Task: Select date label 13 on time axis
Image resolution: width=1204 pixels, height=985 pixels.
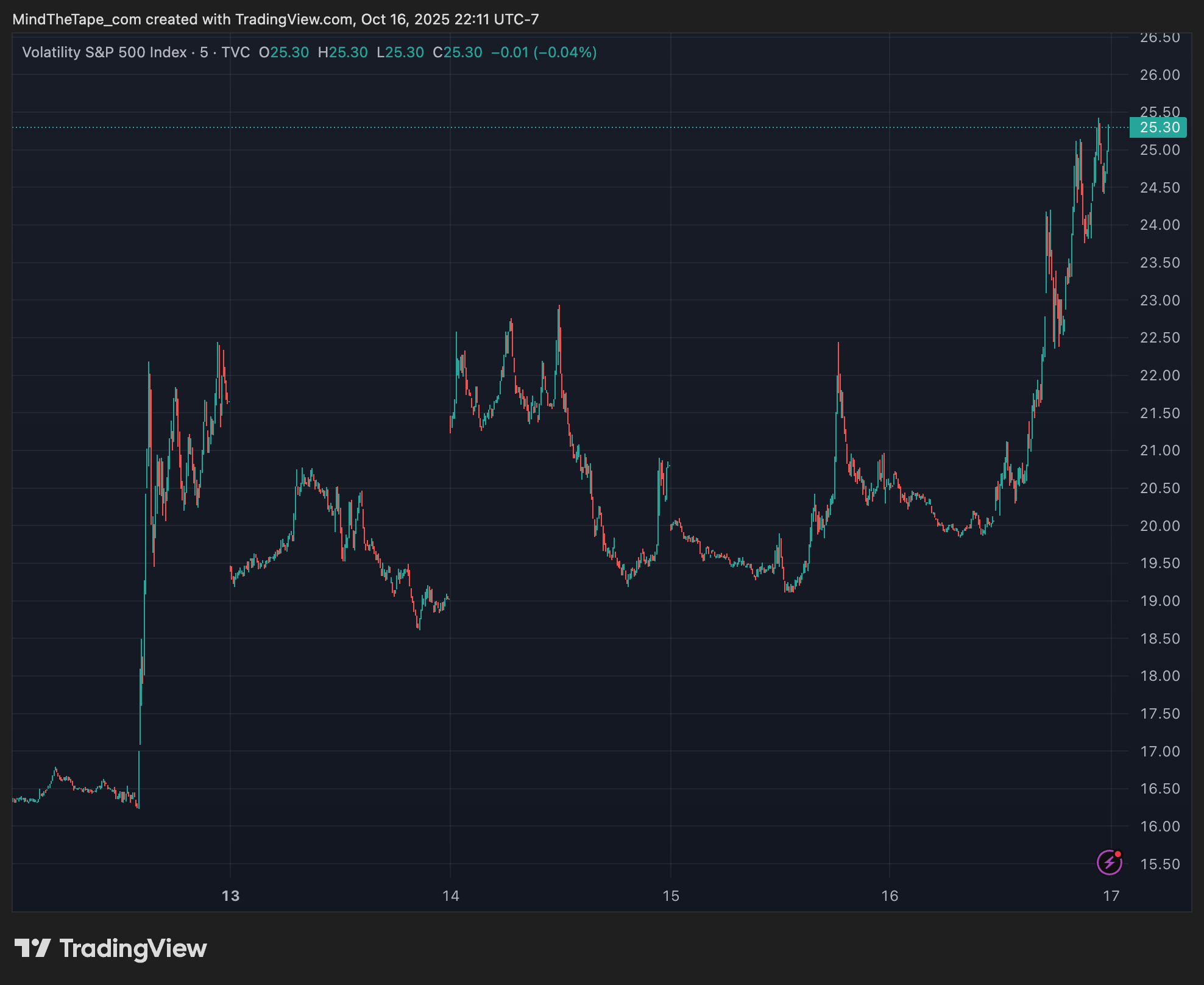Action: tap(230, 896)
